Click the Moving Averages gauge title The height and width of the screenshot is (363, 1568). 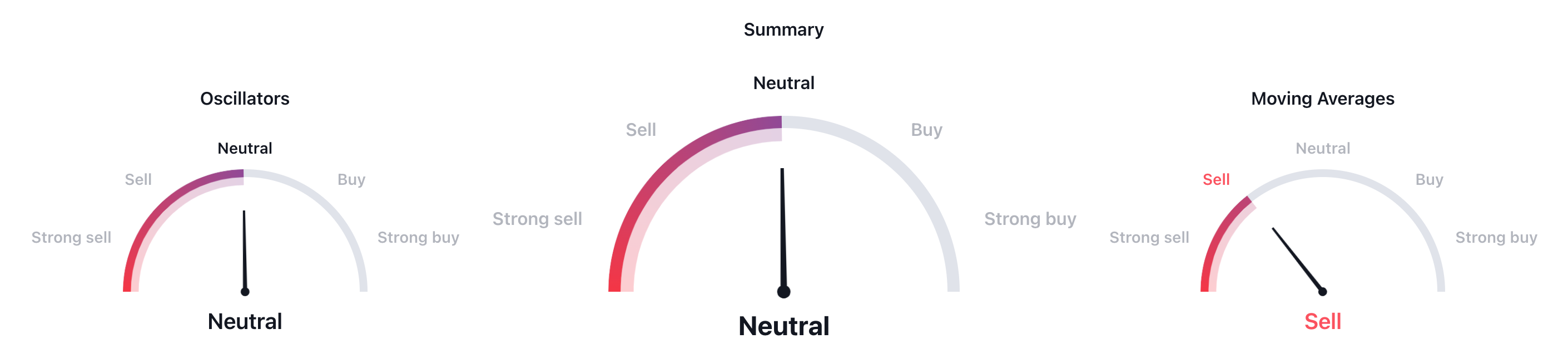pos(1322,99)
